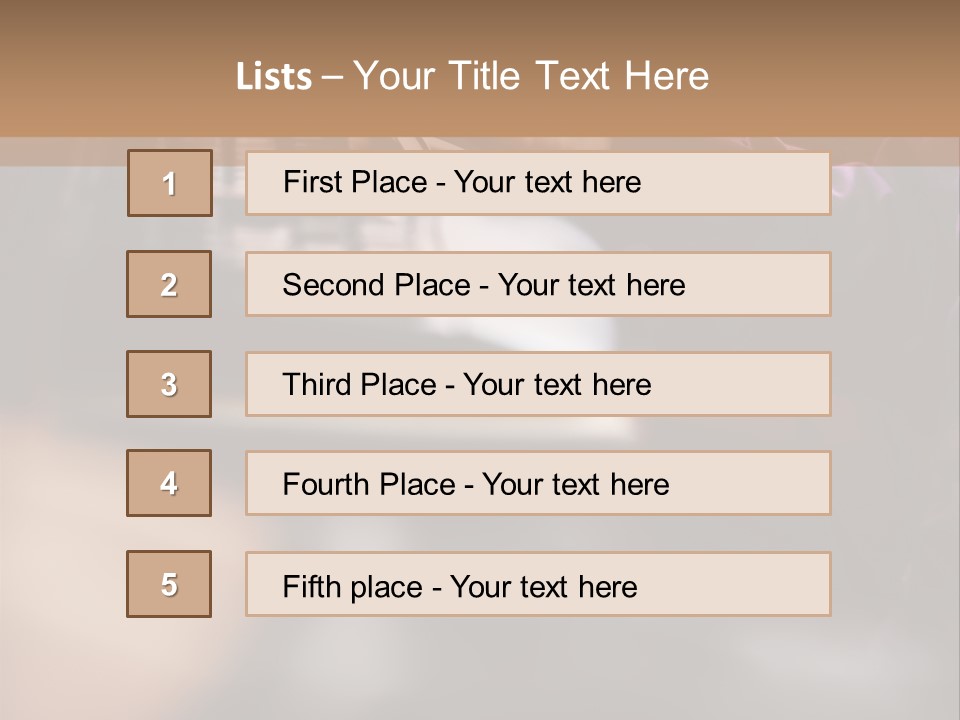Click the 'Second Place' words
This screenshot has height=720, width=960.
click(x=377, y=285)
